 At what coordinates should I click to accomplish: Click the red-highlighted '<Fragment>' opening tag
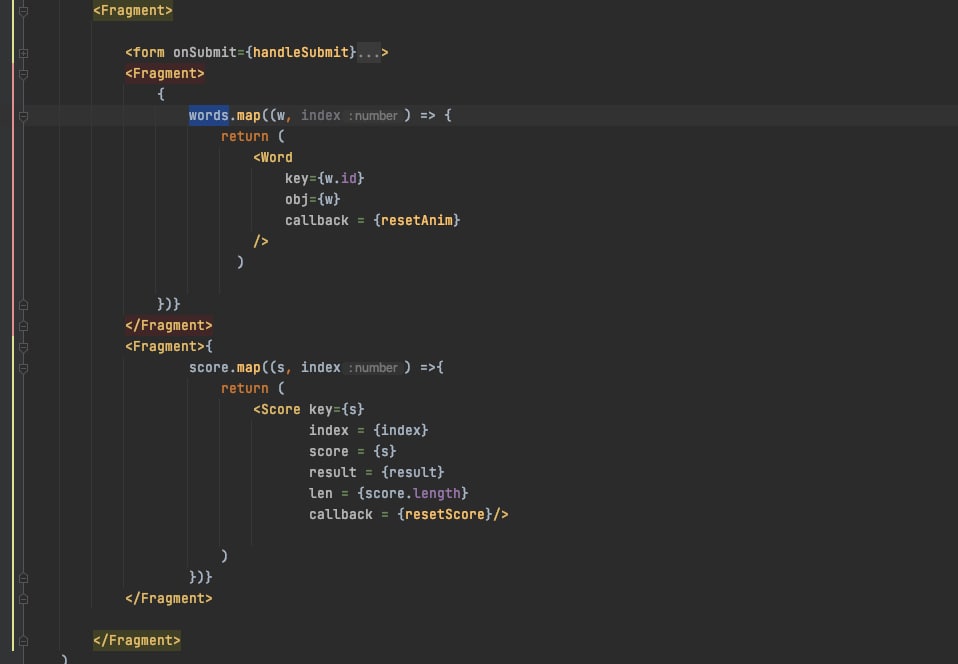pyautogui.click(x=165, y=73)
